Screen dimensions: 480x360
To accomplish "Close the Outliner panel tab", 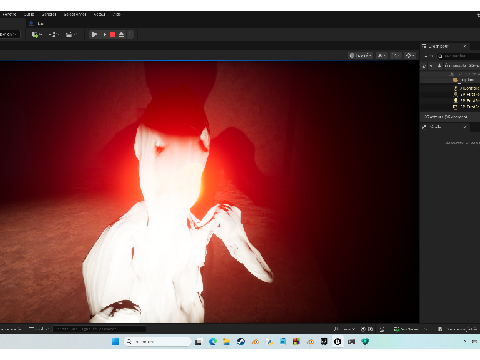I will click(x=465, y=46).
